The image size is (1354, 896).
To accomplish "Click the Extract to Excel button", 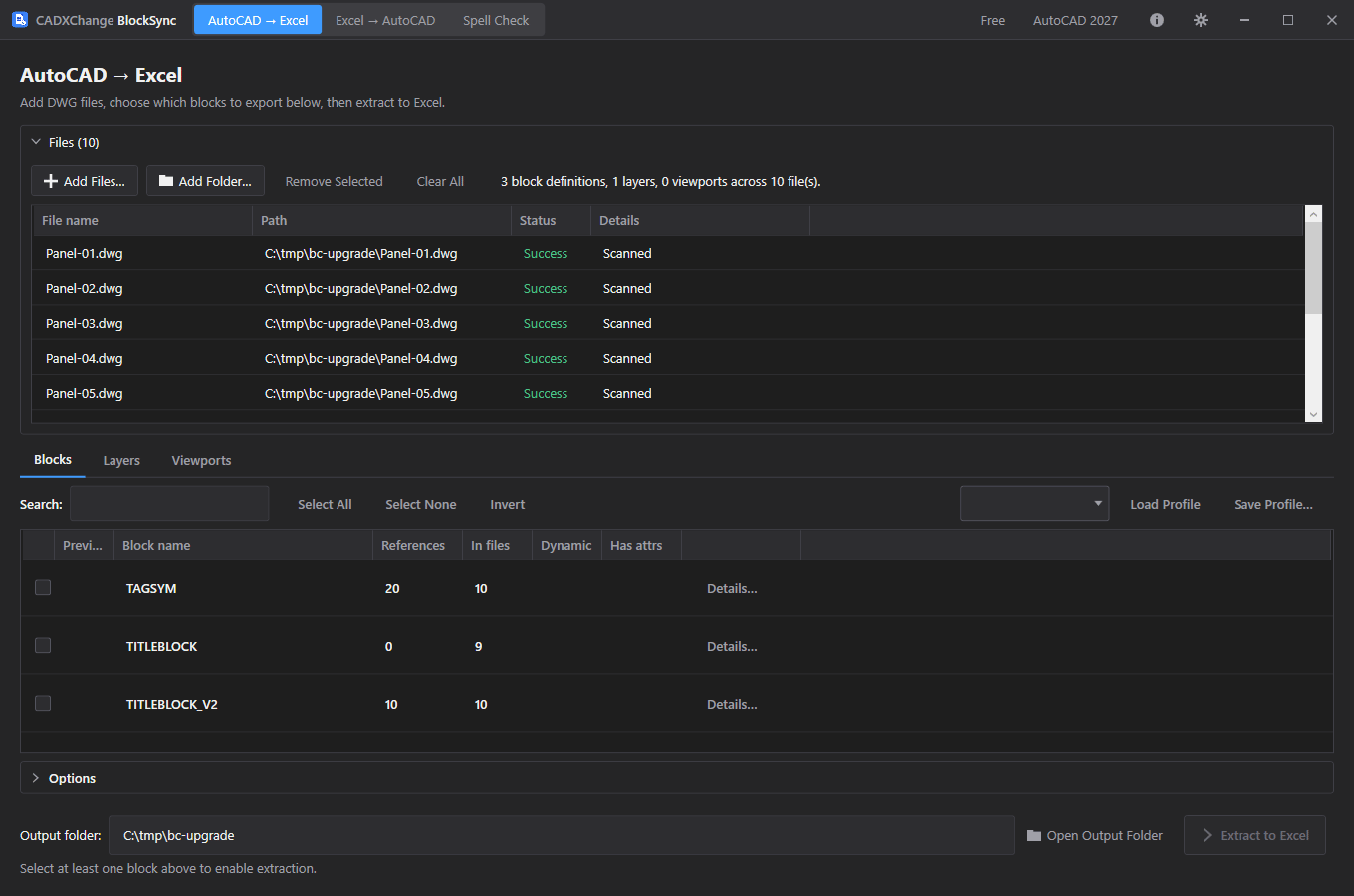I will (x=1254, y=836).
